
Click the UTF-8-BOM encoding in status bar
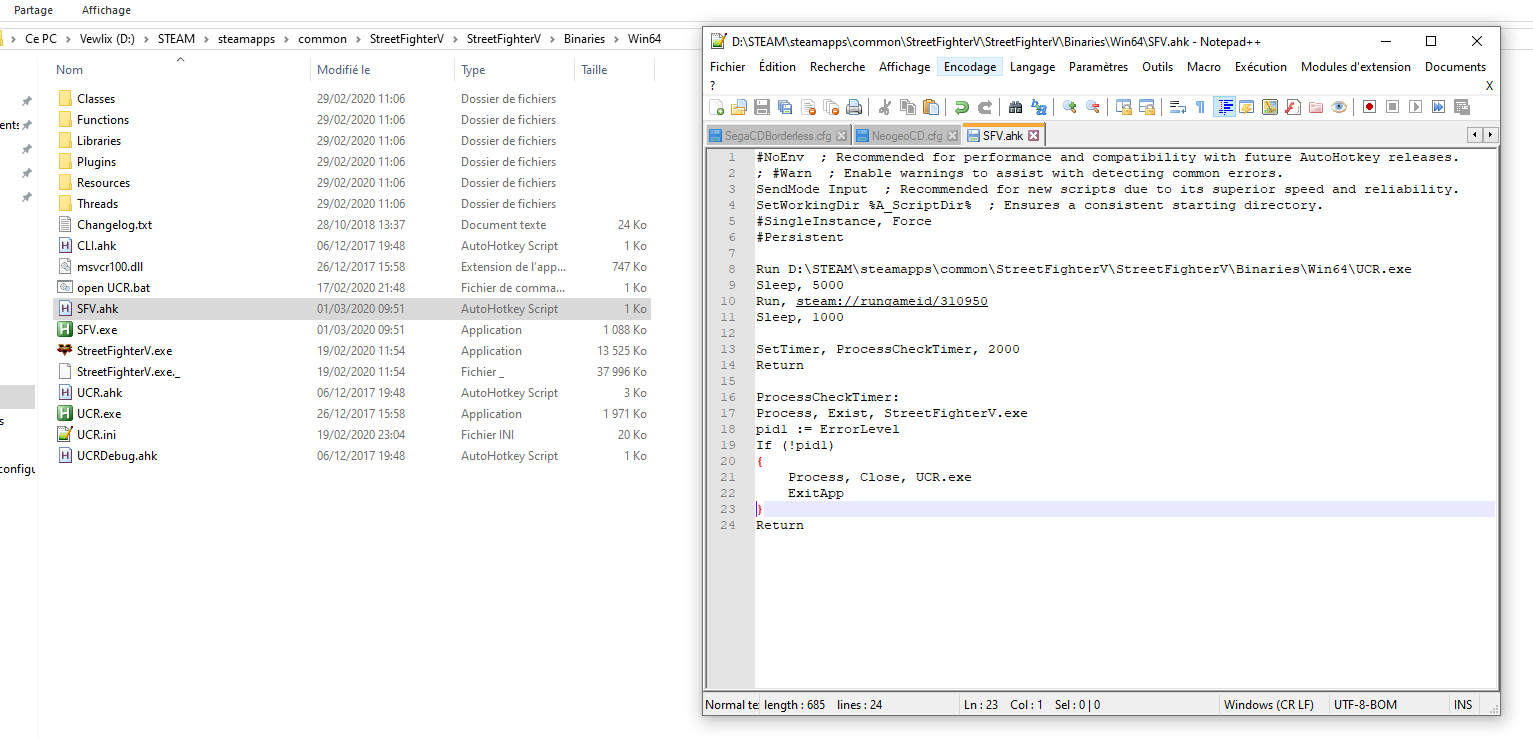pyautogui.click(x=1365, y=704)
